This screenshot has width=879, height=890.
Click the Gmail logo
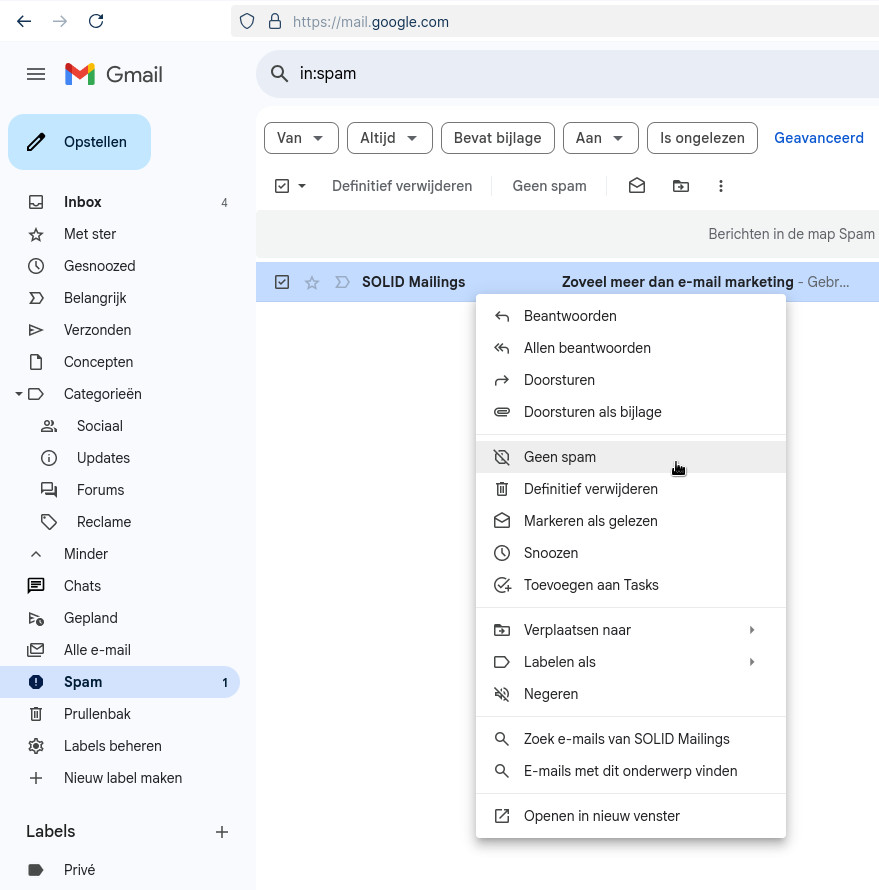point(113,74)
